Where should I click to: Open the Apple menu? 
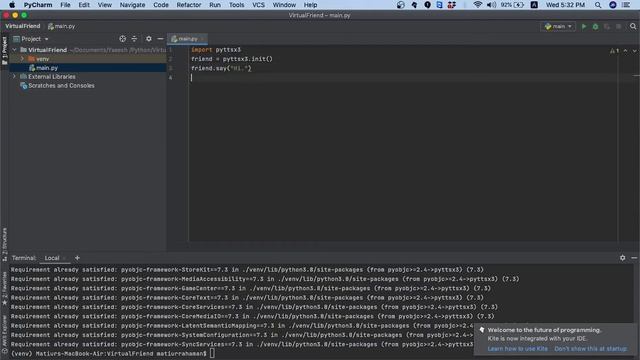click(x=12, y=5)
